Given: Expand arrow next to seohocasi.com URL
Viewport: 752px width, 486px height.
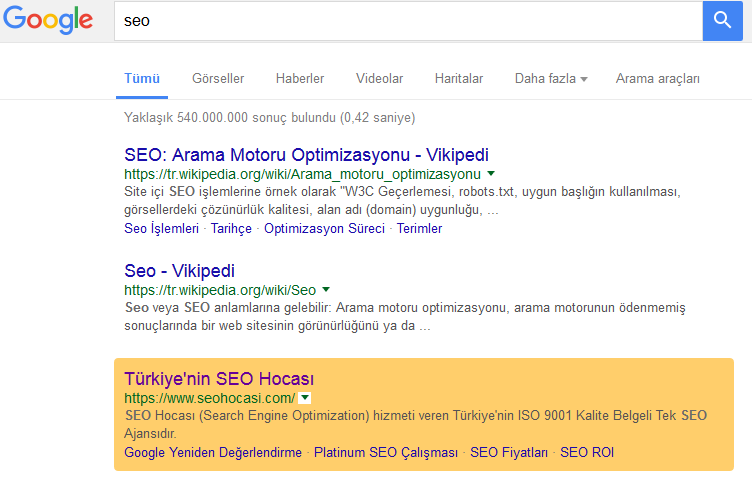Looking at the screenshot, I should pos(305,398).
